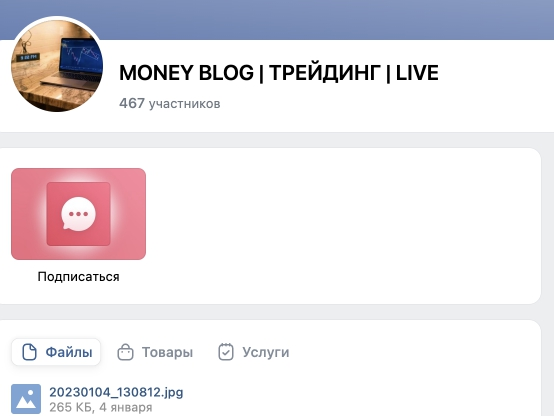554x416 pixels.
Task: Switch to the Товары tab
Action: point(155,352)
